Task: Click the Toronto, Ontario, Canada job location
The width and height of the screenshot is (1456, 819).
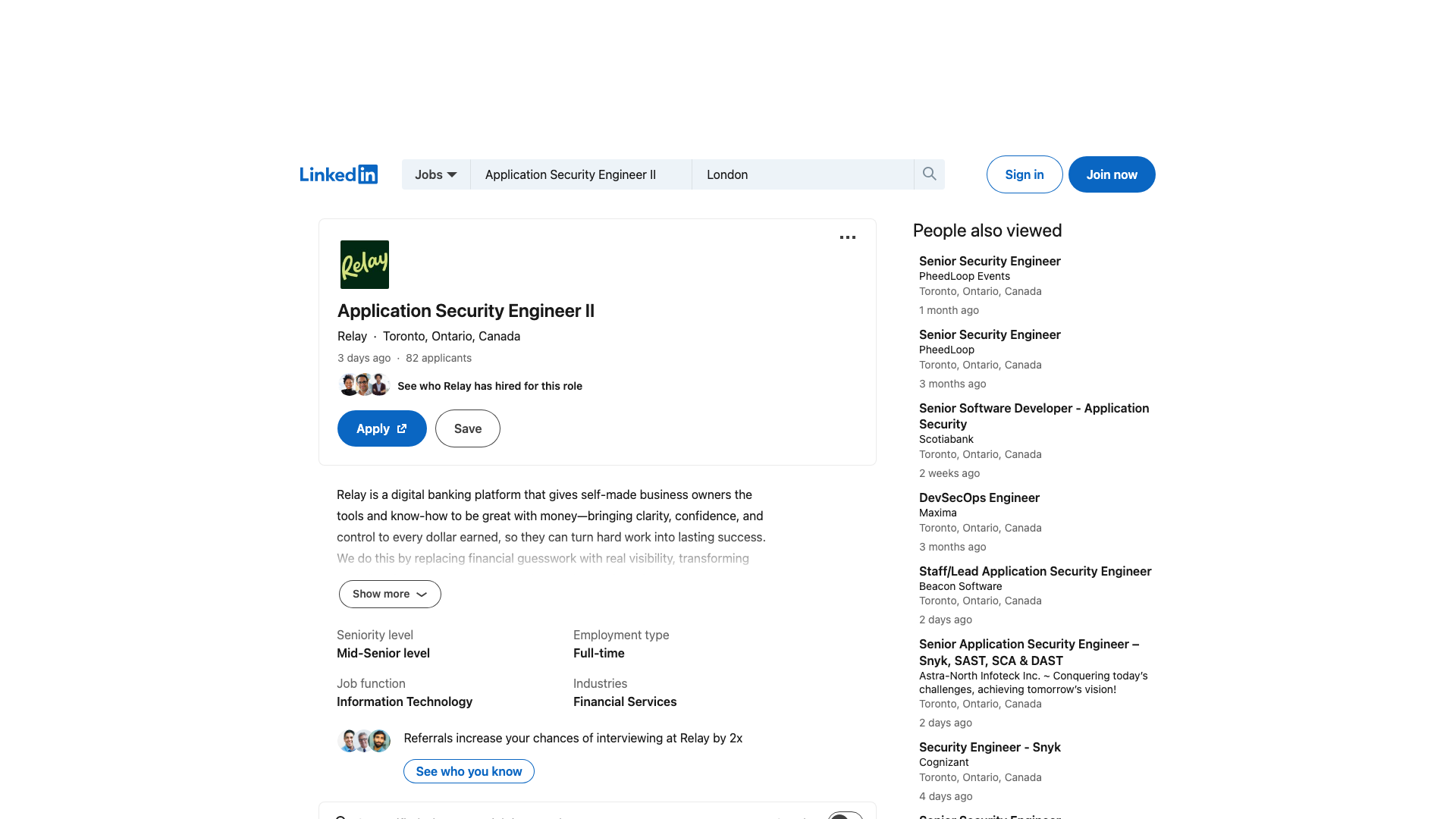Action: click(451, 336)
